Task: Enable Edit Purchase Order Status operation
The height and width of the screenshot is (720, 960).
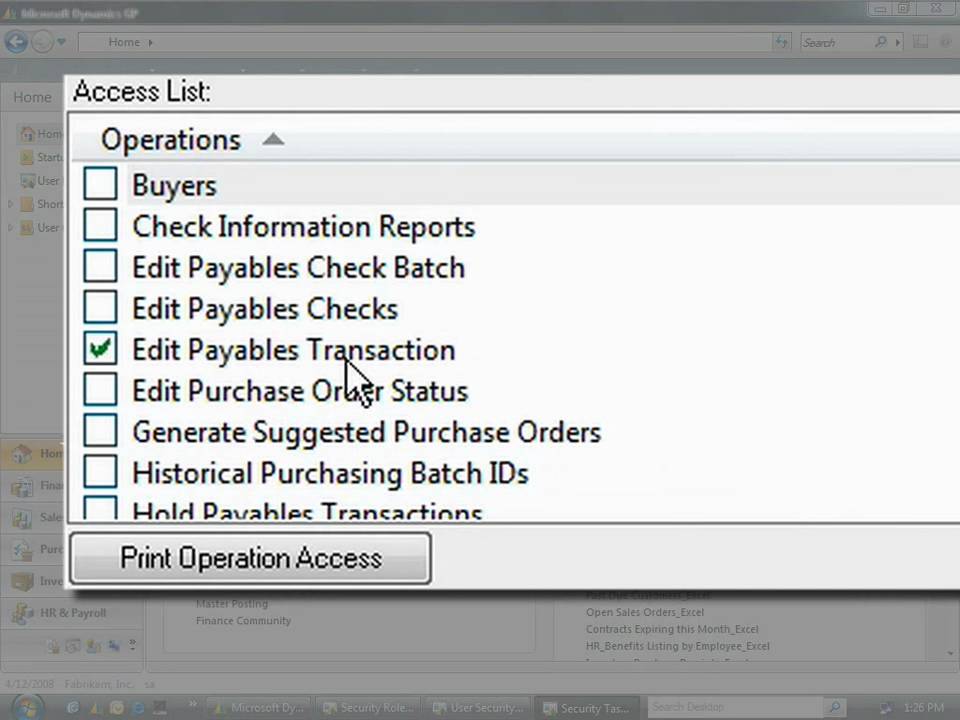Action: coord(100,389)
